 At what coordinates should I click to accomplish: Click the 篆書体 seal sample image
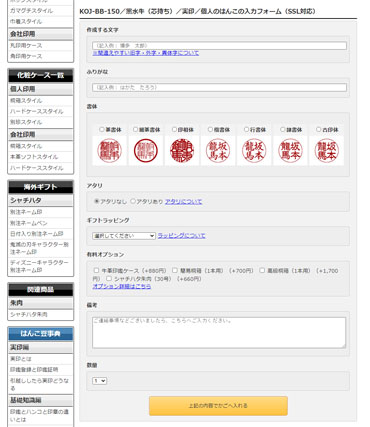click(x=110, y=151)
